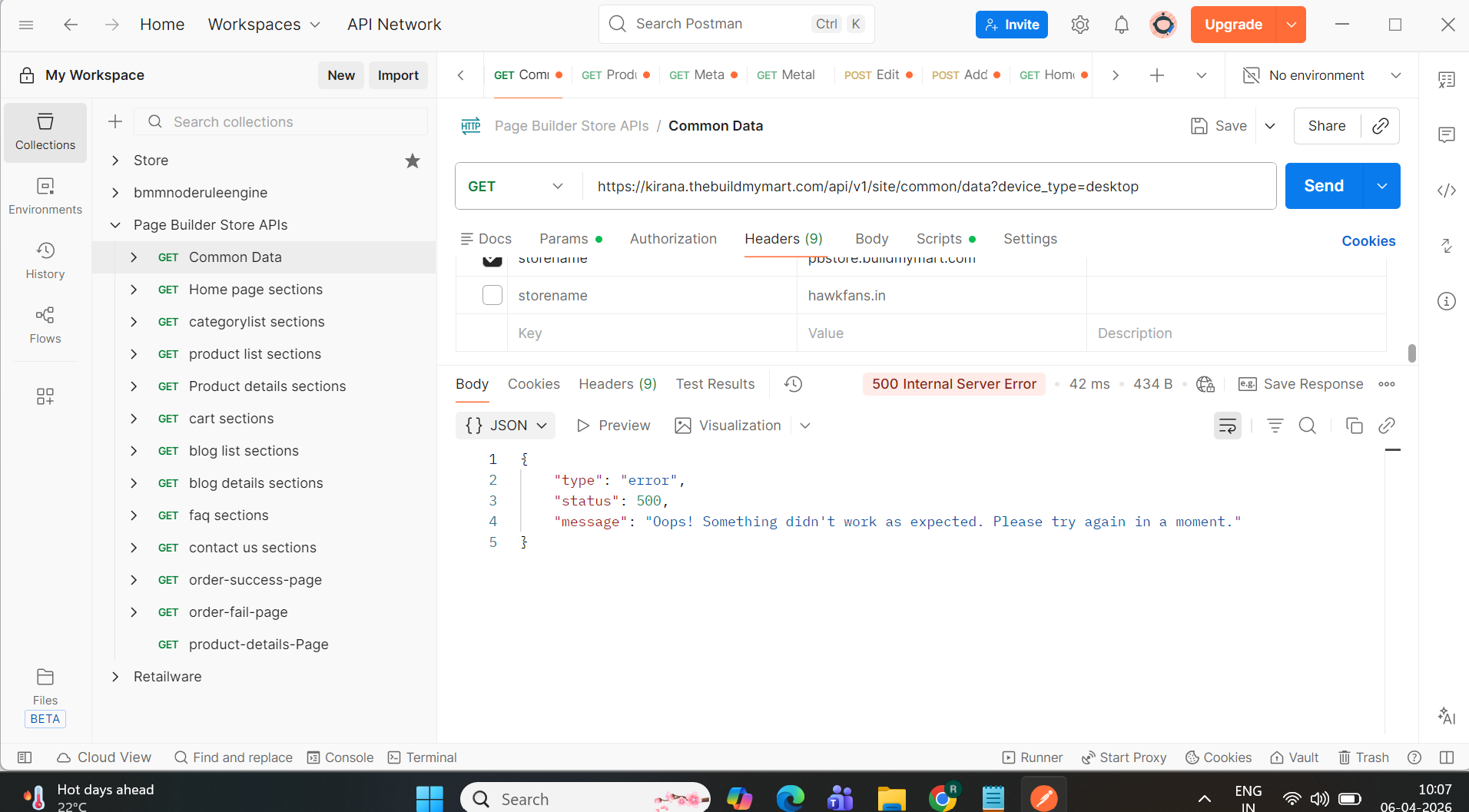Search within the response body

[x=1308, y=426]
